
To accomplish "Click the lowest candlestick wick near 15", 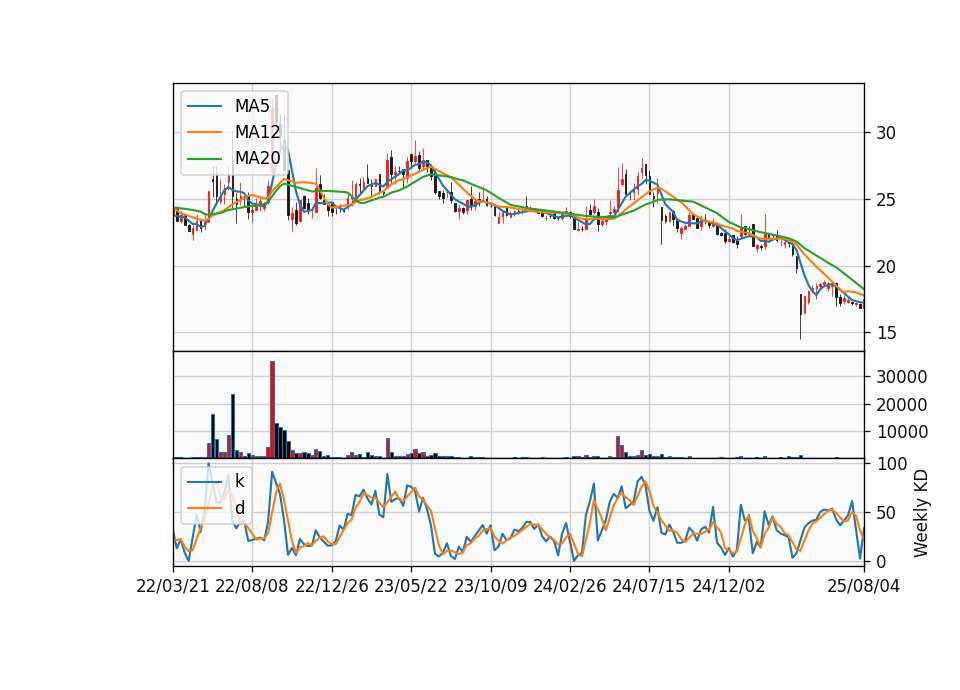I will [x=800, y=326].
